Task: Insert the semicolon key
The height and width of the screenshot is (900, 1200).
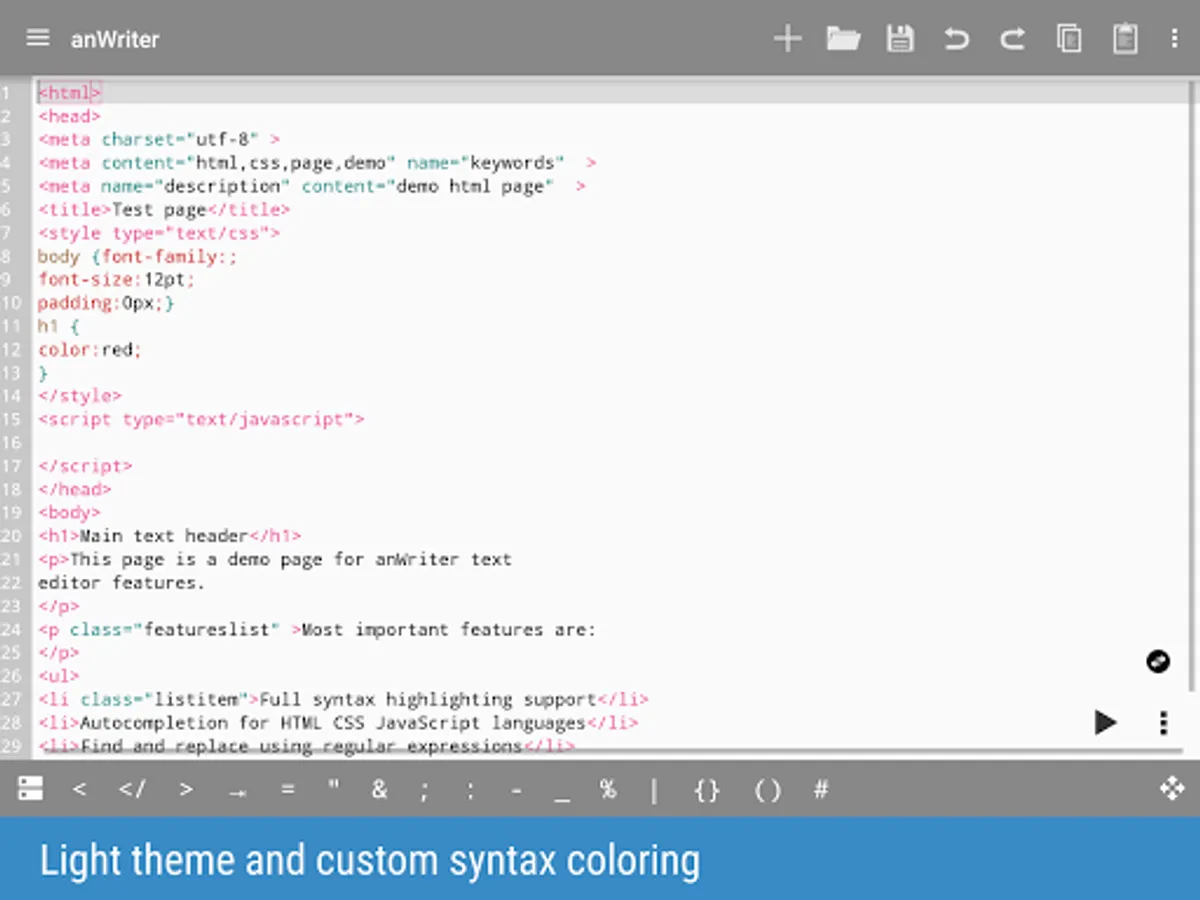Action: [x=424, y=790]
